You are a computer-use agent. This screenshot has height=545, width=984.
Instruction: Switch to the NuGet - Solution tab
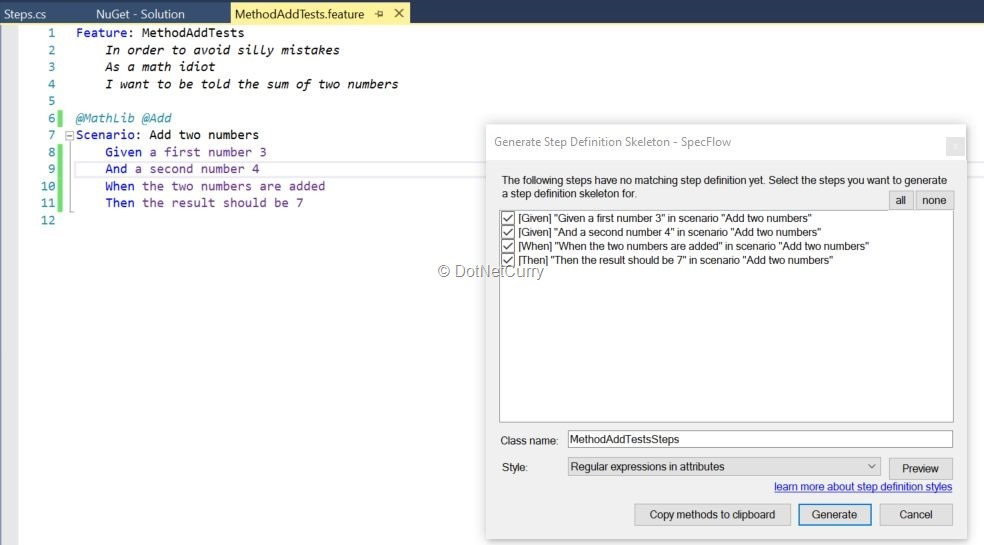(x=140, y=14)
